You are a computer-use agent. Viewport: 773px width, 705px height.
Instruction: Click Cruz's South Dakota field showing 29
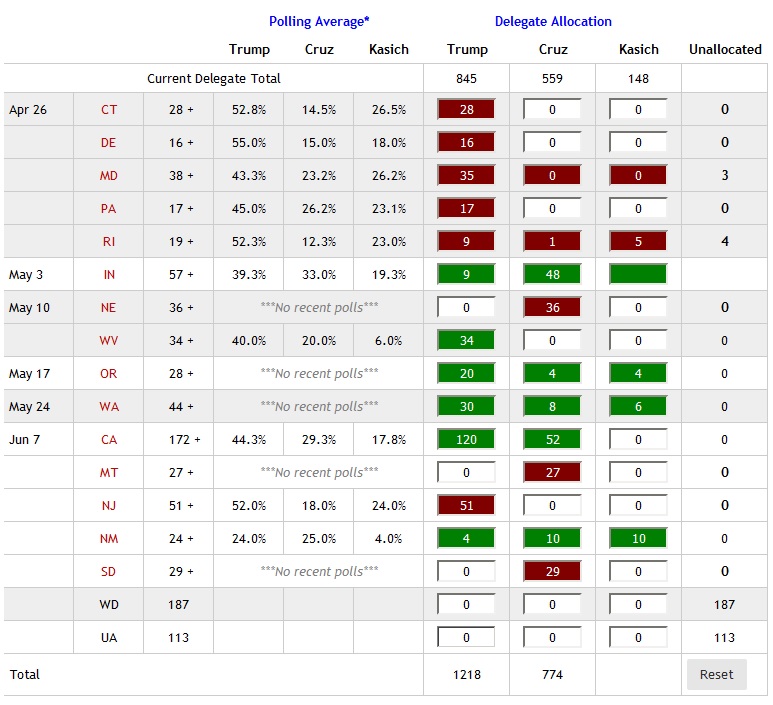click(552, 571)
